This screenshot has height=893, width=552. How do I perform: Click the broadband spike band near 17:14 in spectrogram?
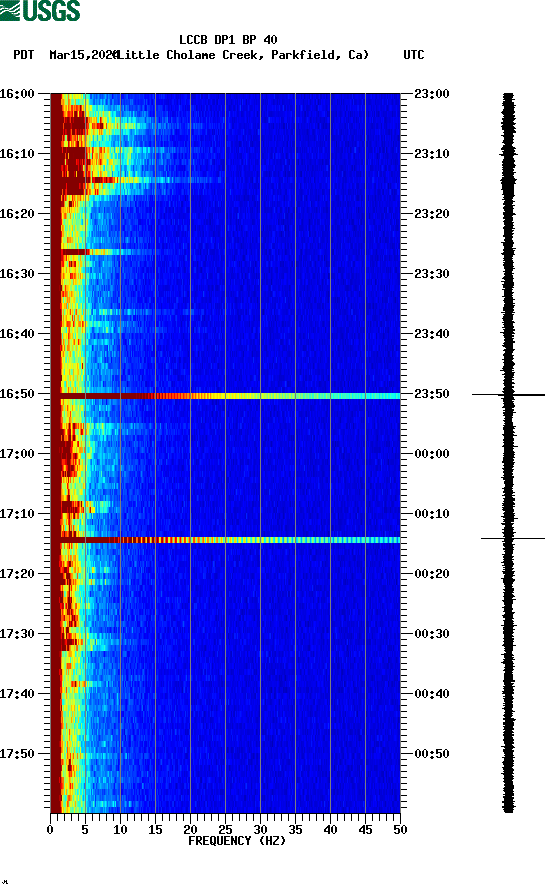click(226, 540)
